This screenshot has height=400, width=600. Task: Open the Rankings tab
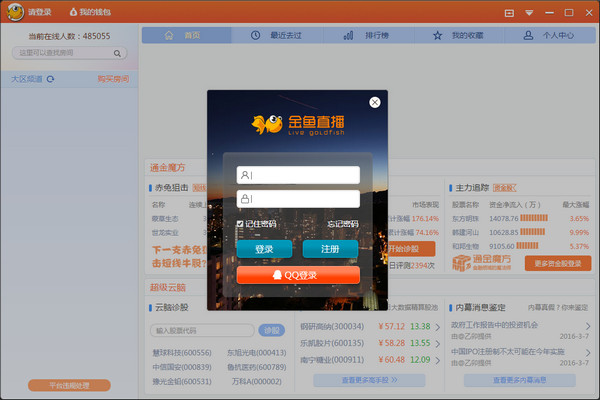point(370,35)
